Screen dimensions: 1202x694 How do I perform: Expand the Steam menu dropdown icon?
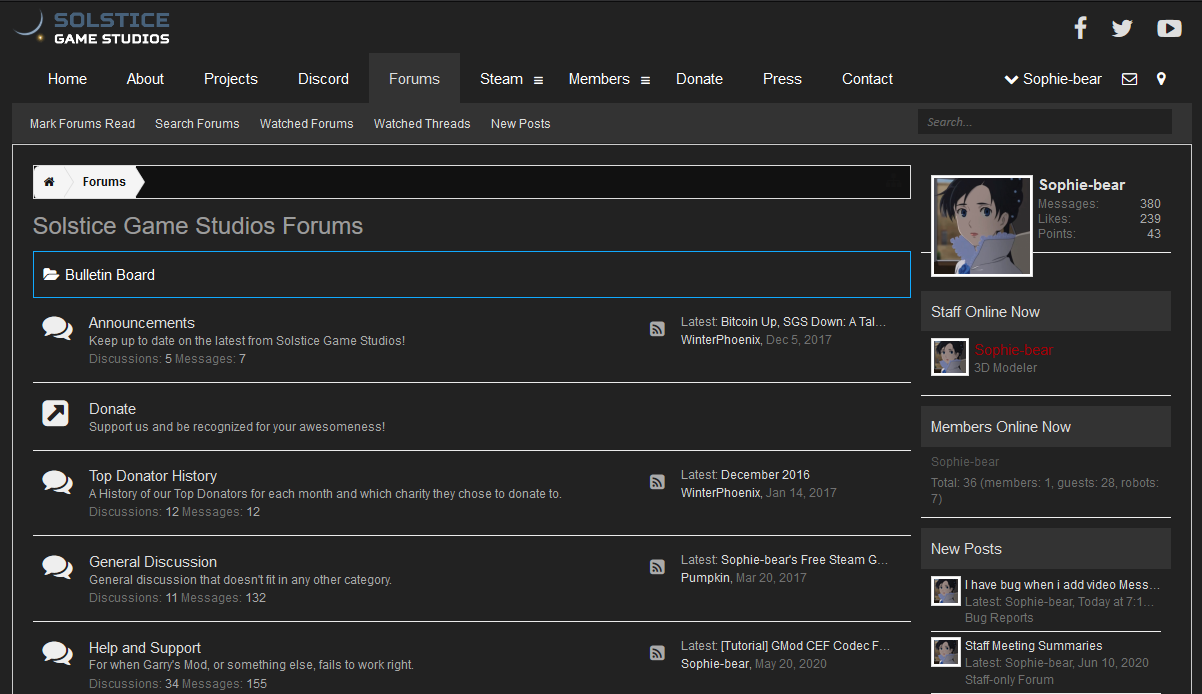[x=538, y=80]
